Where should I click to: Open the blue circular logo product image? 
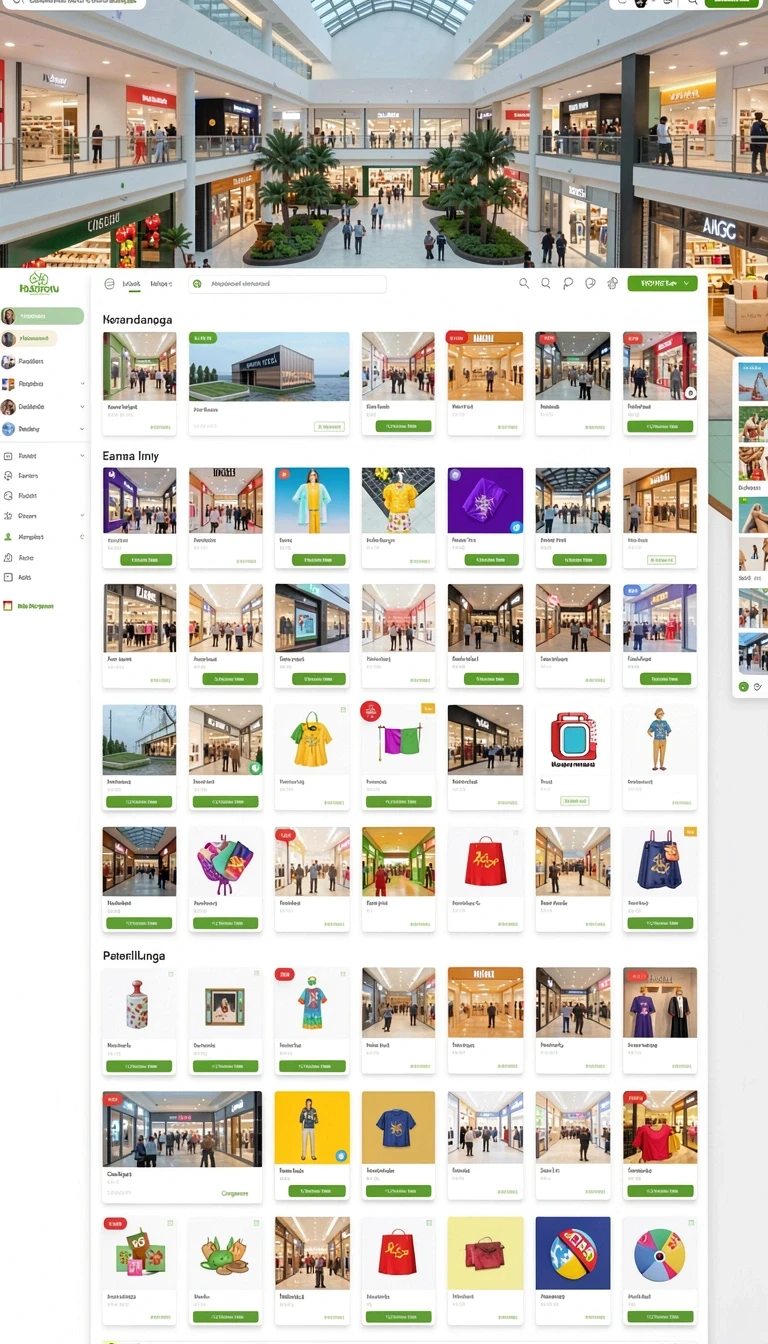click(x=573, y=1253)
